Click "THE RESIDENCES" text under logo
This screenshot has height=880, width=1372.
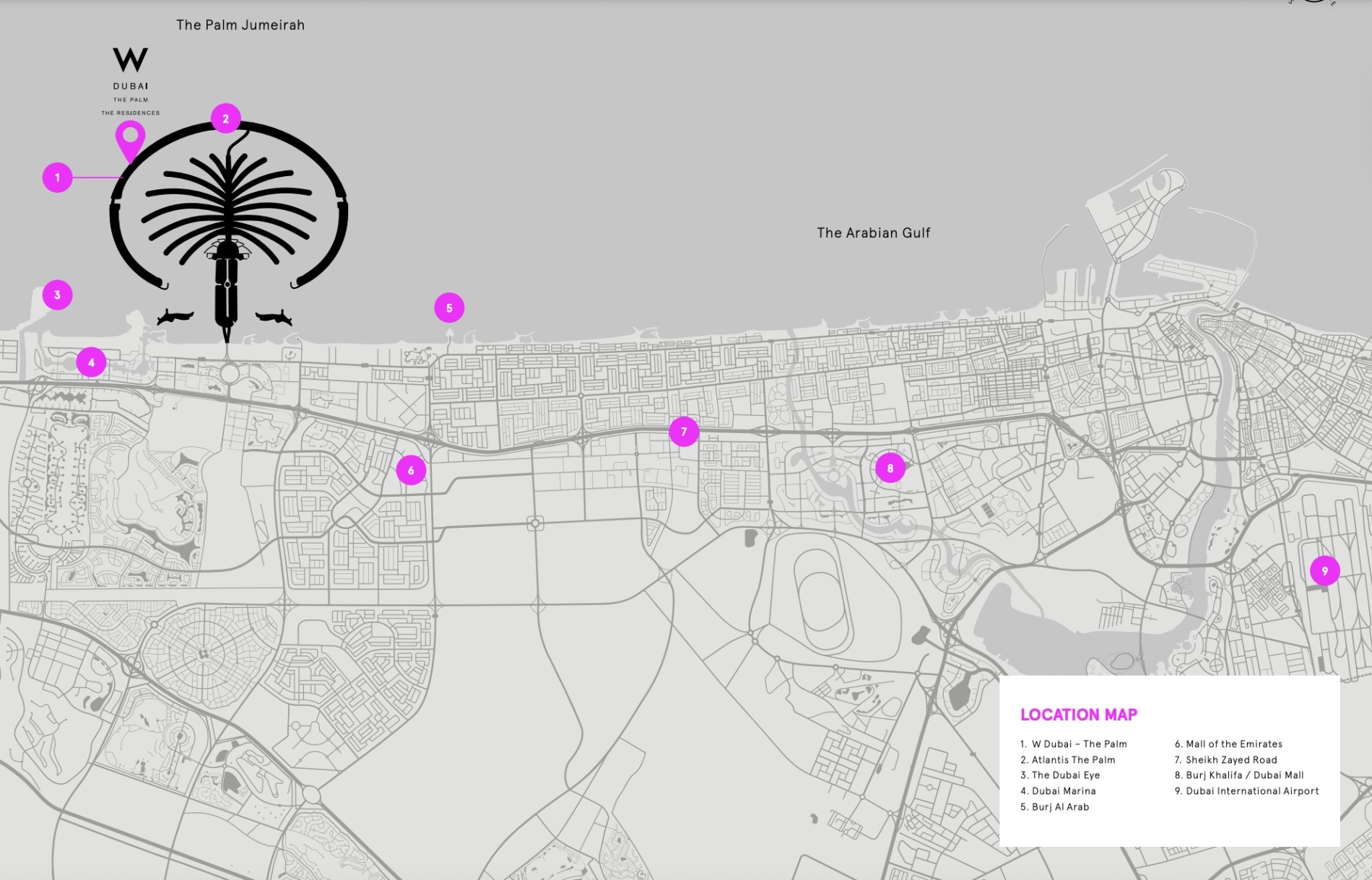pyautogui.click(x=131, y=113)
